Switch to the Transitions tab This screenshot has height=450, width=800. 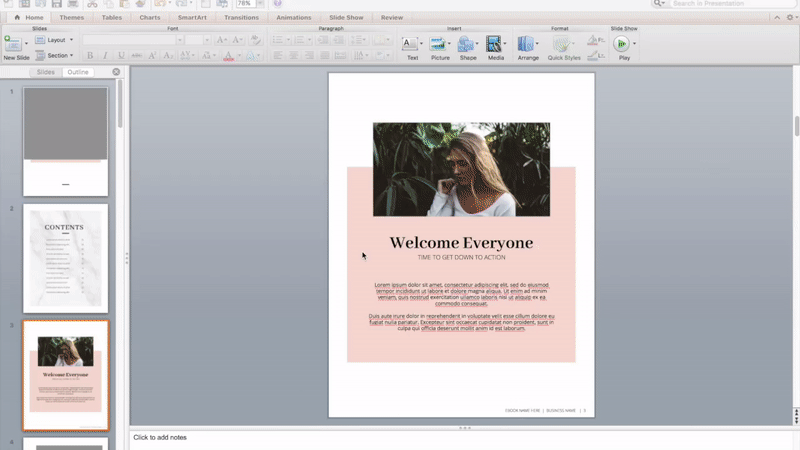click(x=241, y=17)
